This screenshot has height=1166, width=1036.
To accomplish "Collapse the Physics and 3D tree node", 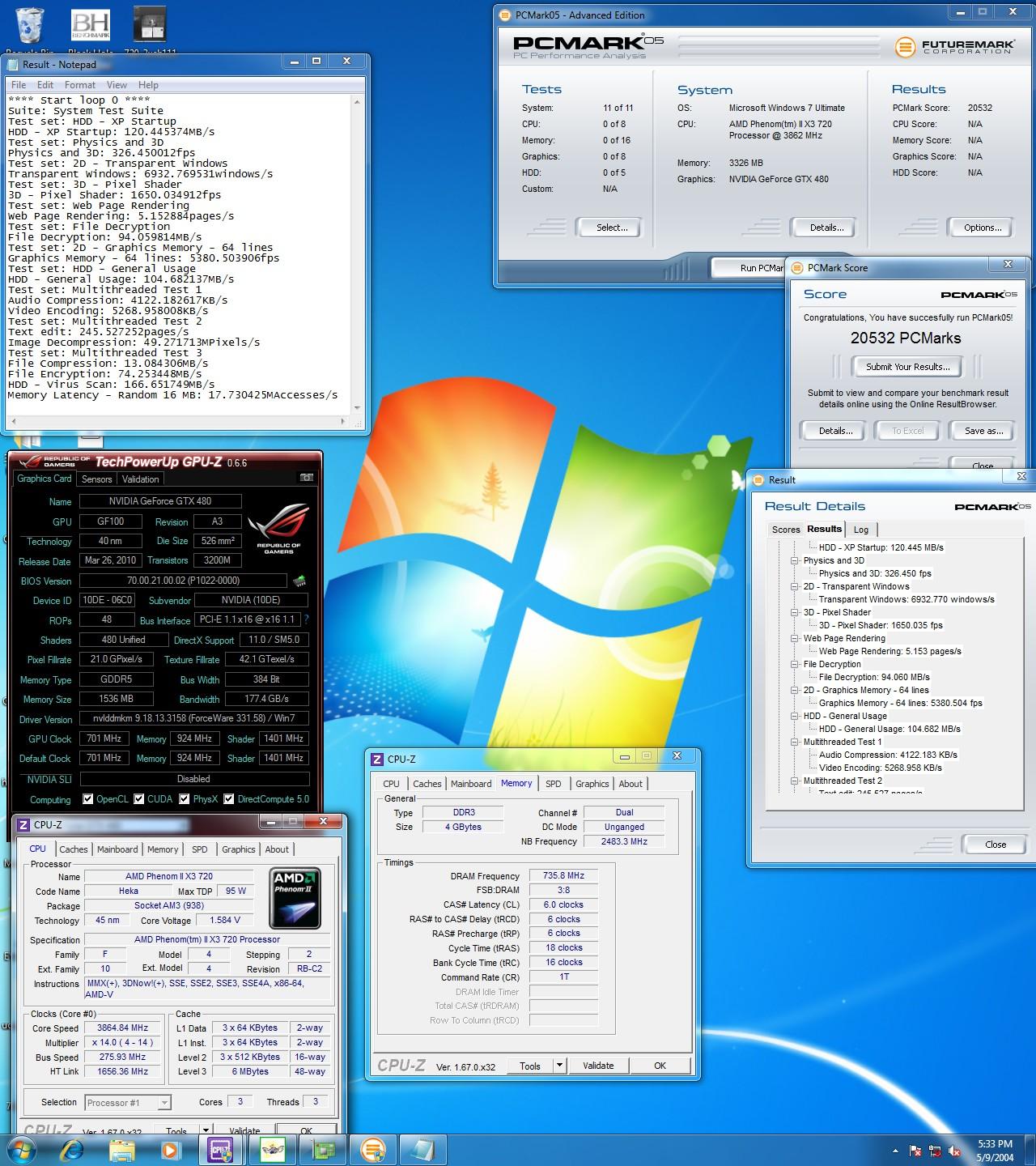I will pyautogui.click(x=795, y=560).
